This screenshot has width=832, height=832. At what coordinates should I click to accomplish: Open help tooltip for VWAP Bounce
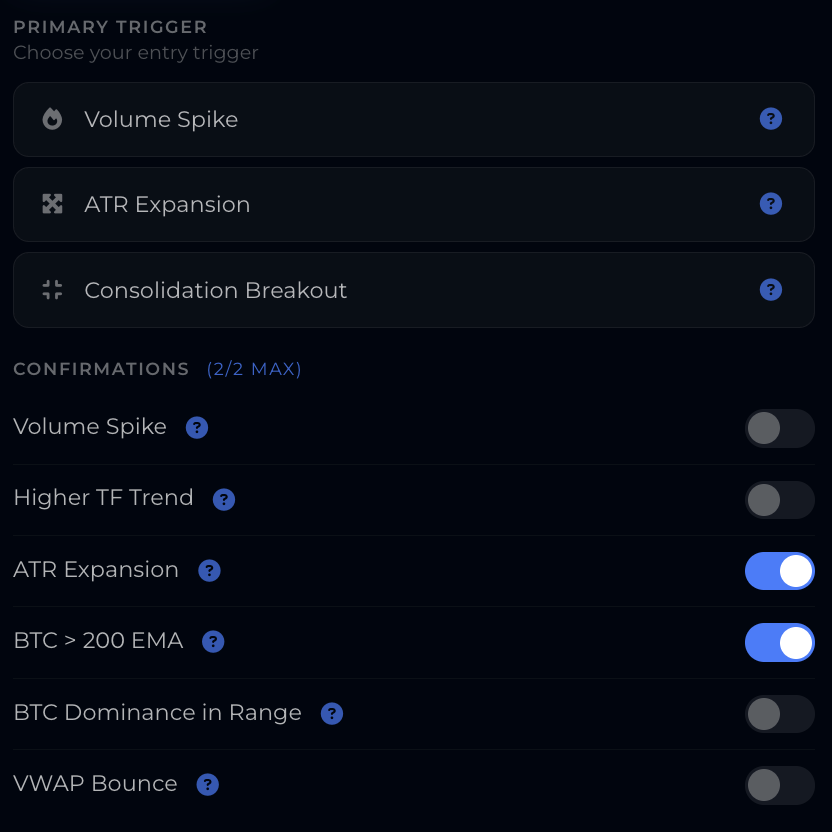[x=207, y=785]
